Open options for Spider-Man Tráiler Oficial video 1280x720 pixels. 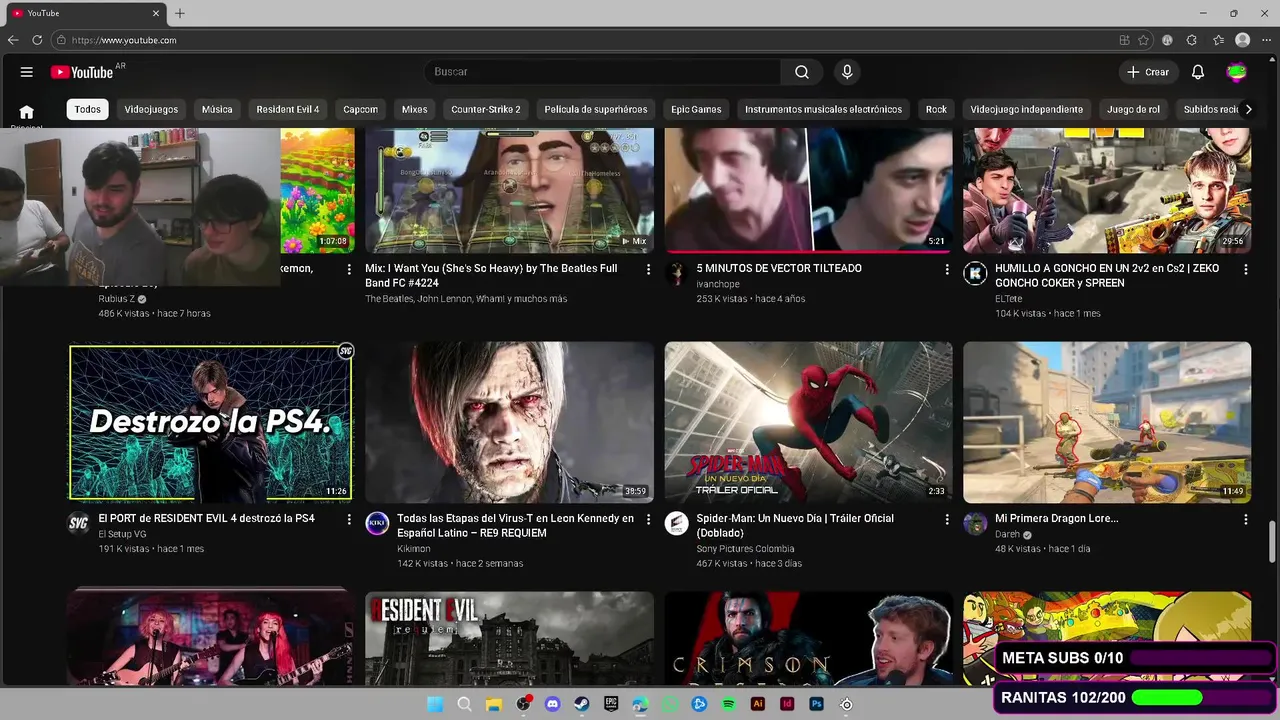pos(947,519)
